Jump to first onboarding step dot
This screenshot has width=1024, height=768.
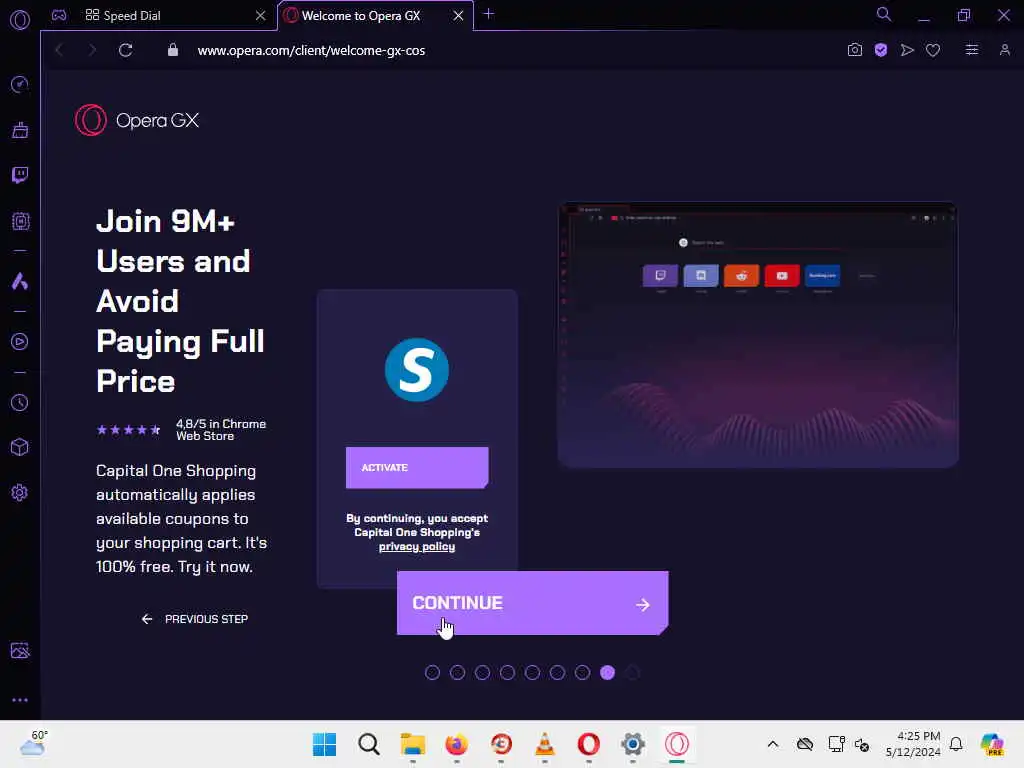point(432,673)
